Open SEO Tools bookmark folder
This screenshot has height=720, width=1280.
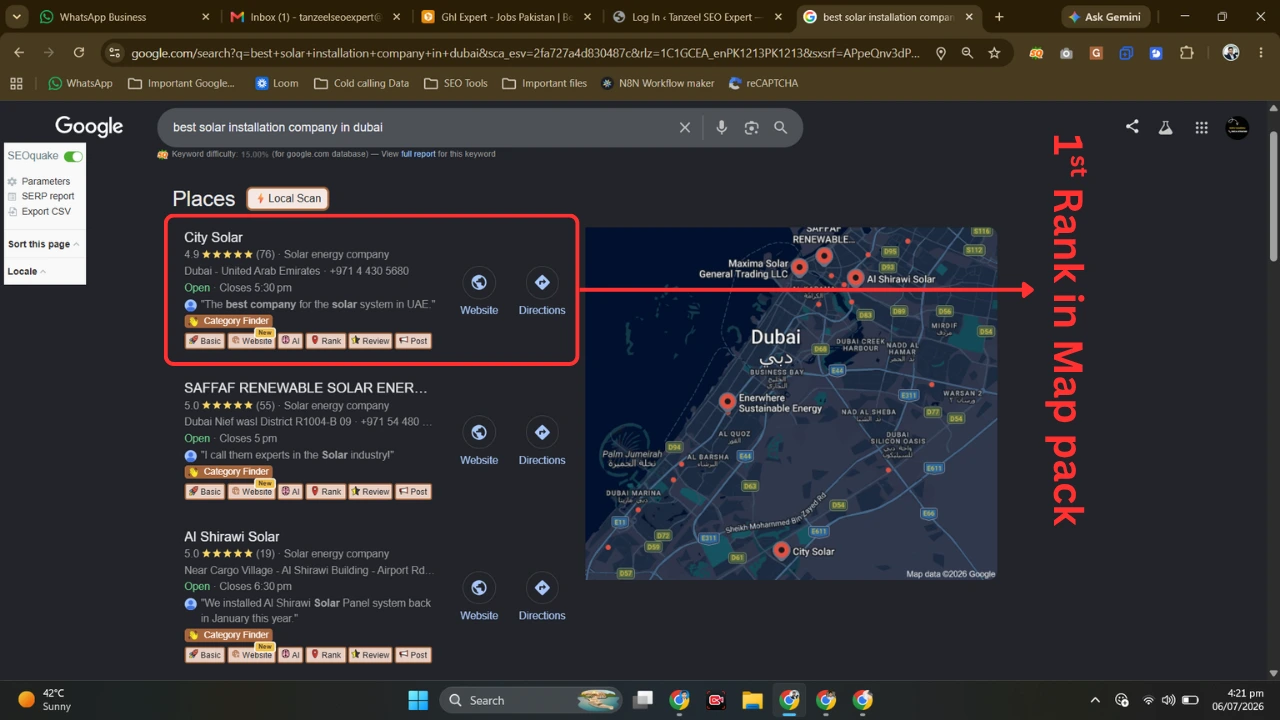pos(456,83)
